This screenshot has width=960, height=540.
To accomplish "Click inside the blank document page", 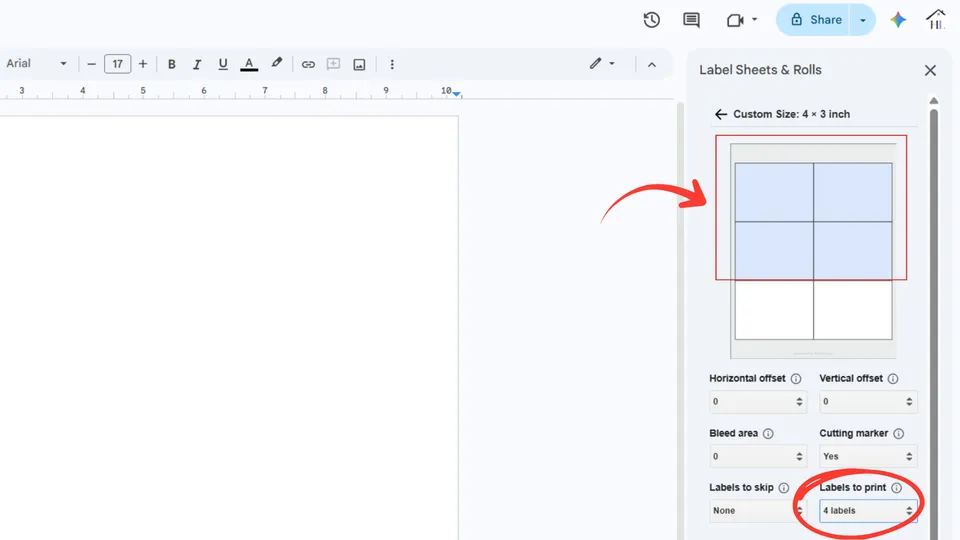I will point(229,328).
